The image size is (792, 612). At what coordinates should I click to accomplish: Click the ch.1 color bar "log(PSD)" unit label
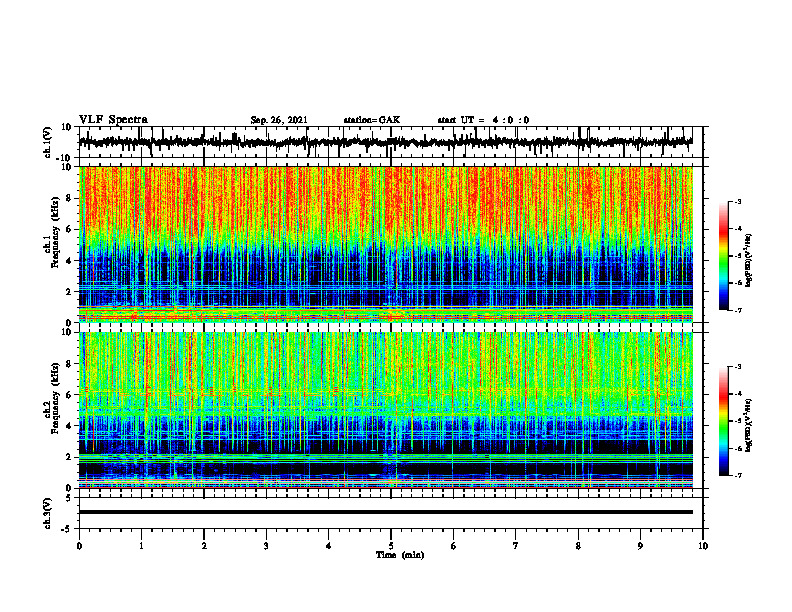[750, 261]
